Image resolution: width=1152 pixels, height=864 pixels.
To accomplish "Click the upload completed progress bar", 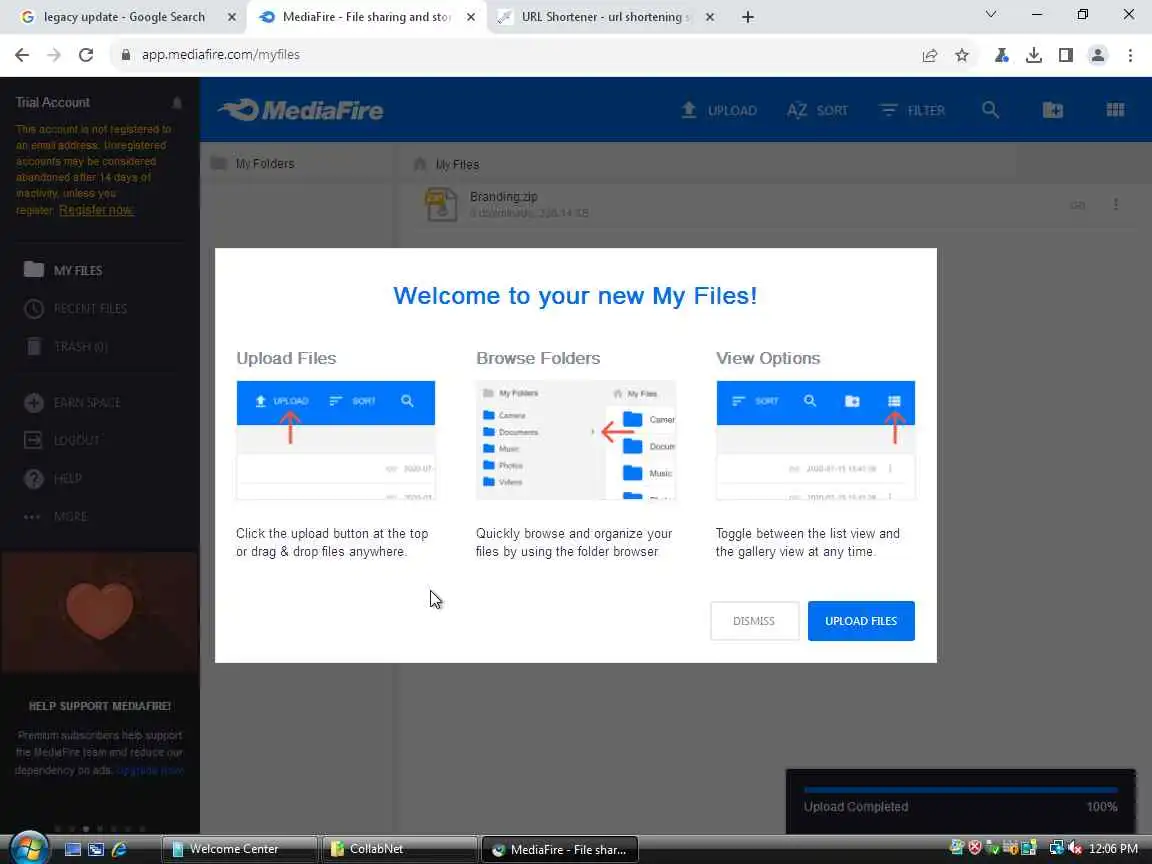I will pos(960,790).
